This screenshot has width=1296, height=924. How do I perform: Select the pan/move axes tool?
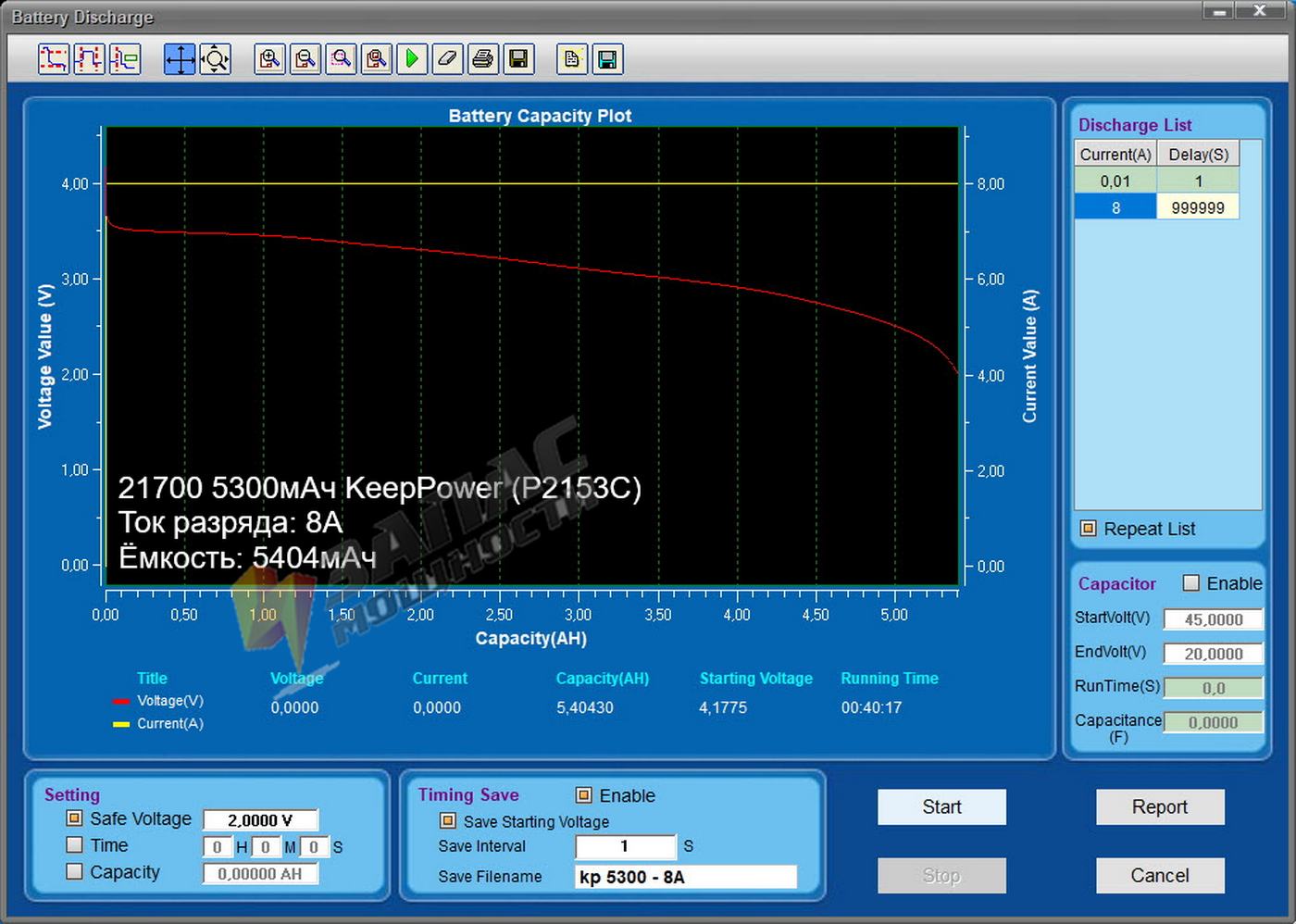180,59
